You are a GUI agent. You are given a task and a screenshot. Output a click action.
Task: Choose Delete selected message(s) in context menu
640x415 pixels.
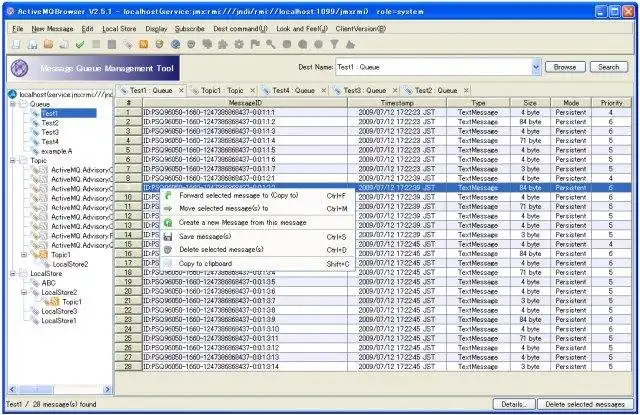(258, 250)
